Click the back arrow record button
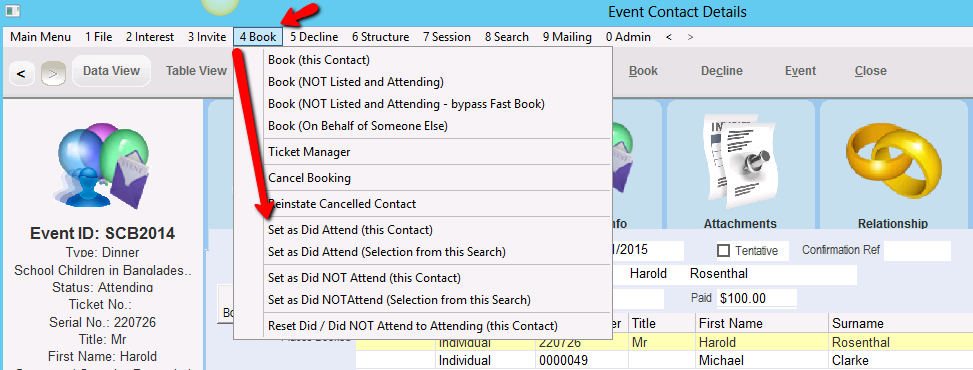The image size is (973, 370). (x=21, y=74)
